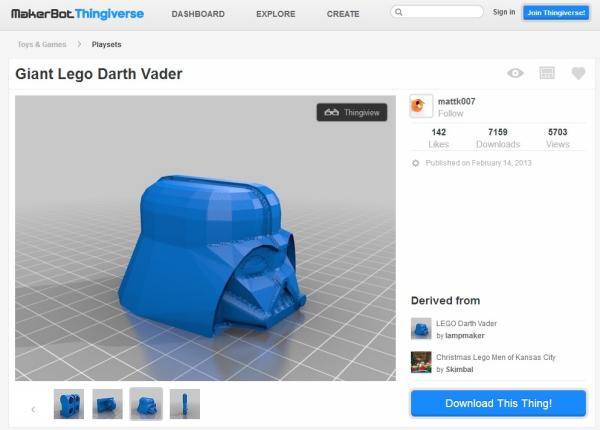Open lampmaker author link
The image size is (600, 430).
tap(465, 336)
